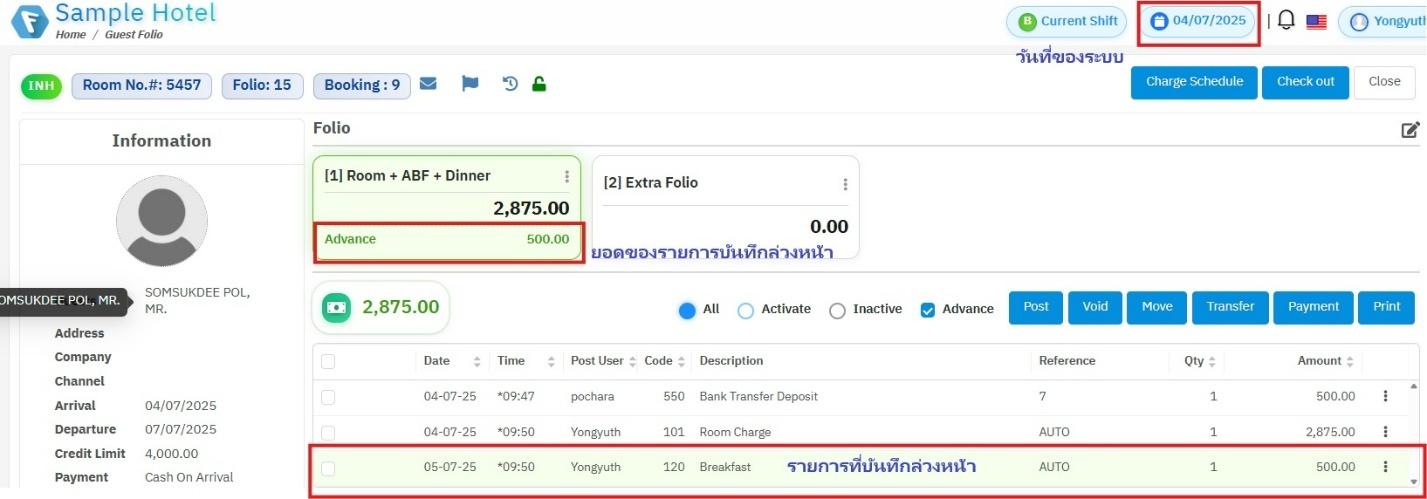The height and width of the screenshot is (499, 1427).
Task: Select the Extra Folio tab card
Action: point(725,206)
